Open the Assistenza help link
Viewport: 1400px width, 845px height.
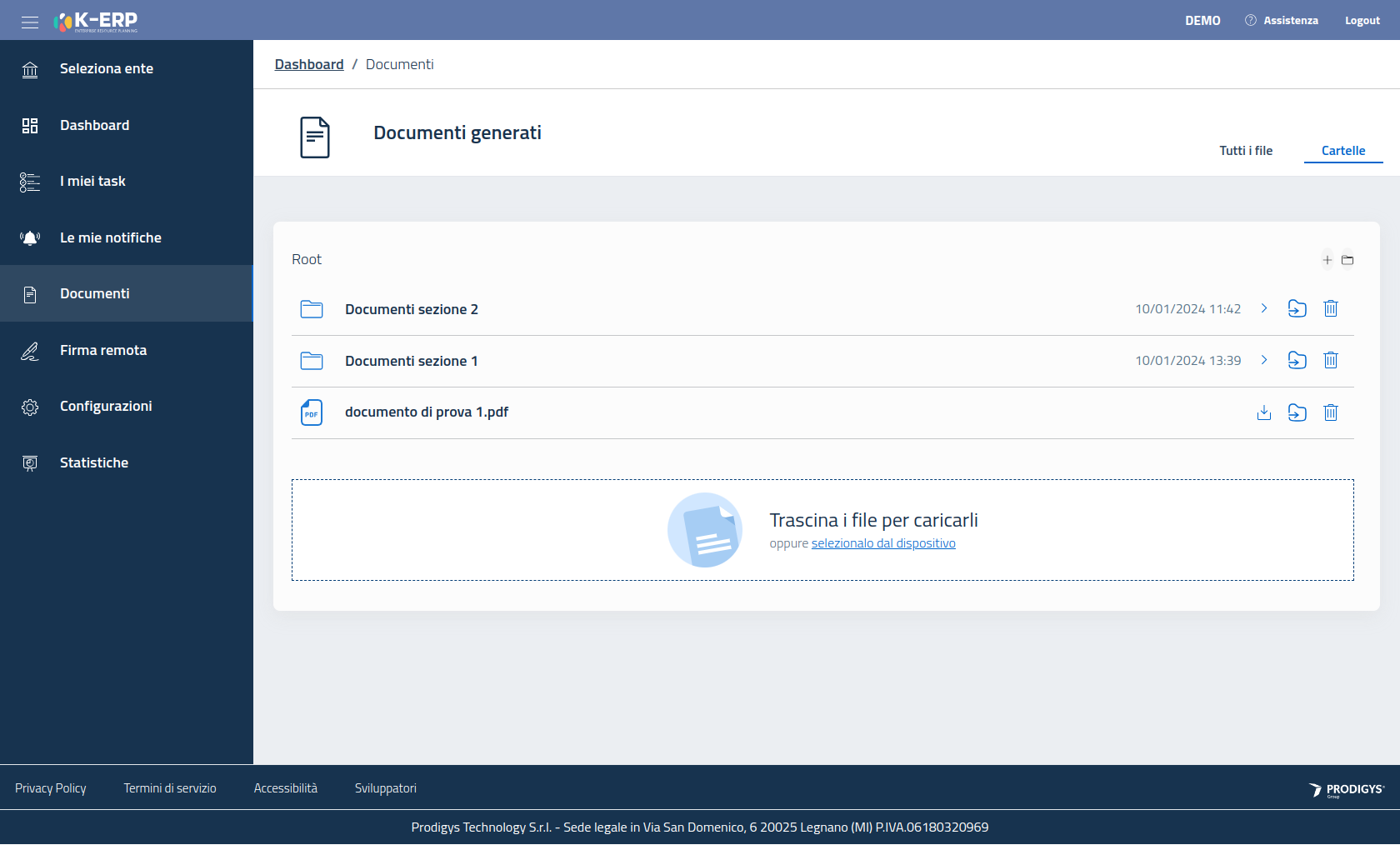[x=1282, y=21]
